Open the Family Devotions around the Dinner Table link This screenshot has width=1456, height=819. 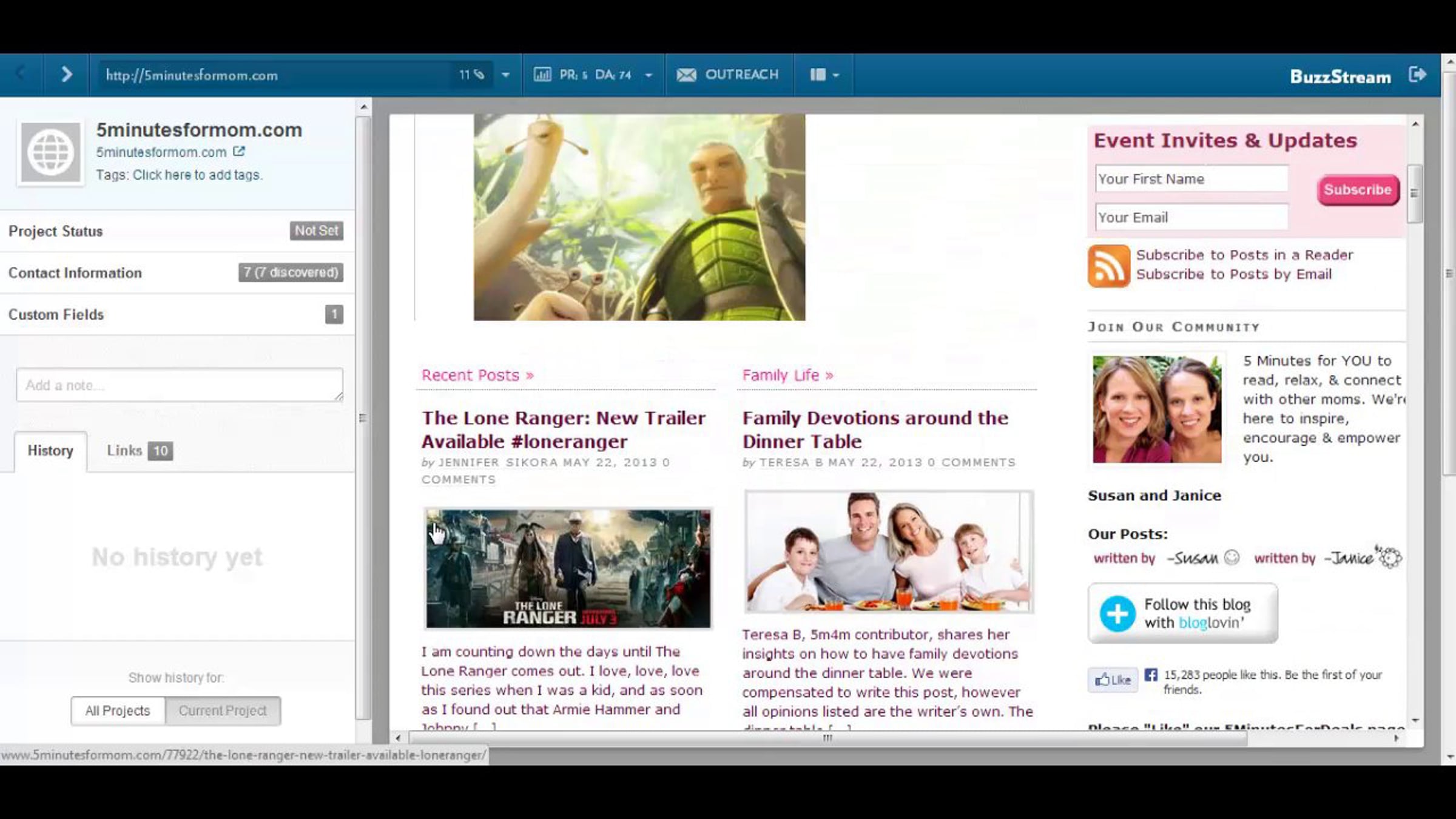pos(875,430)
